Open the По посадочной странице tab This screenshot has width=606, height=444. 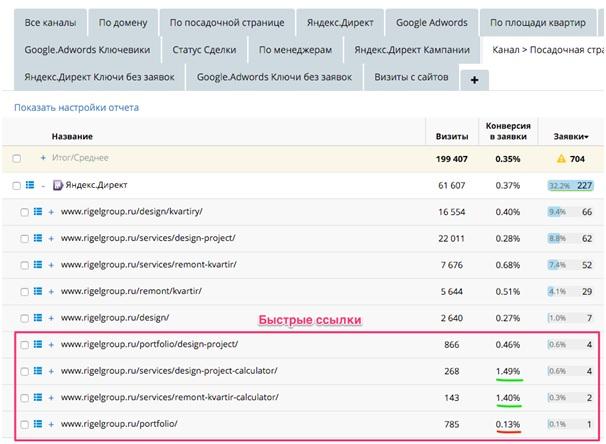tap(227, 22)
